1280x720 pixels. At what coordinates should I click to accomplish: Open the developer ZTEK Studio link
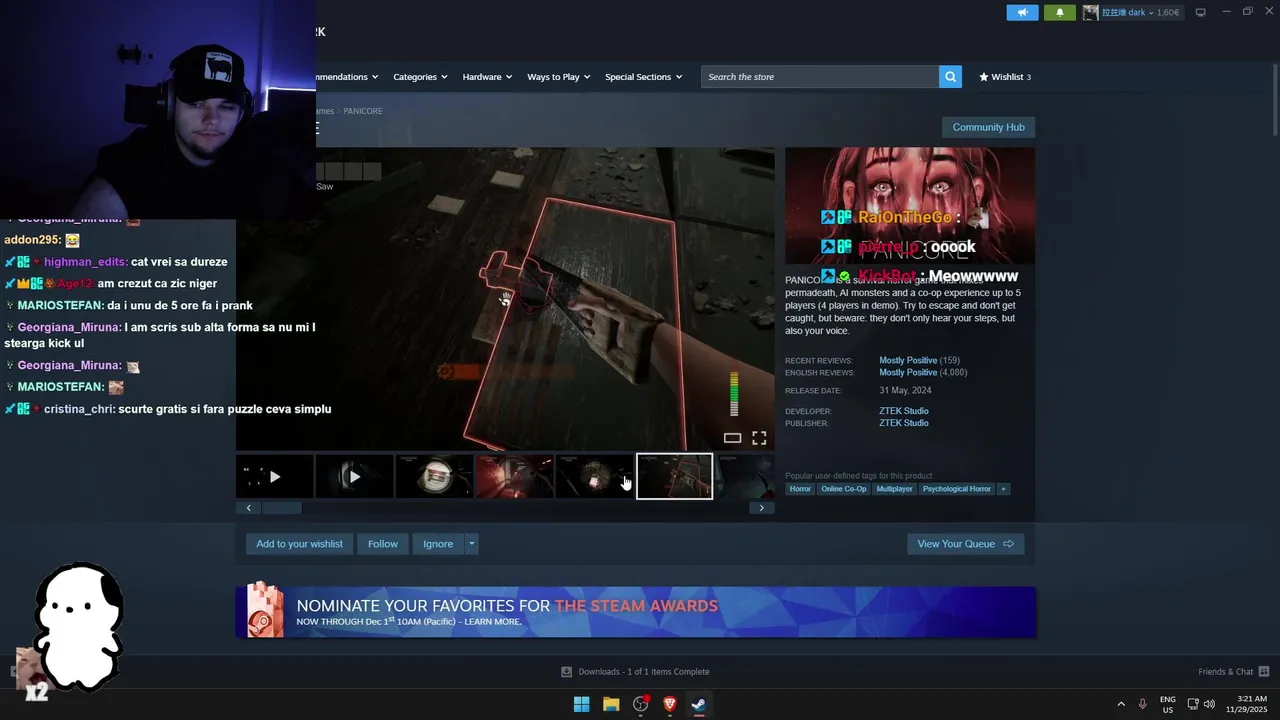click(904, 411)
